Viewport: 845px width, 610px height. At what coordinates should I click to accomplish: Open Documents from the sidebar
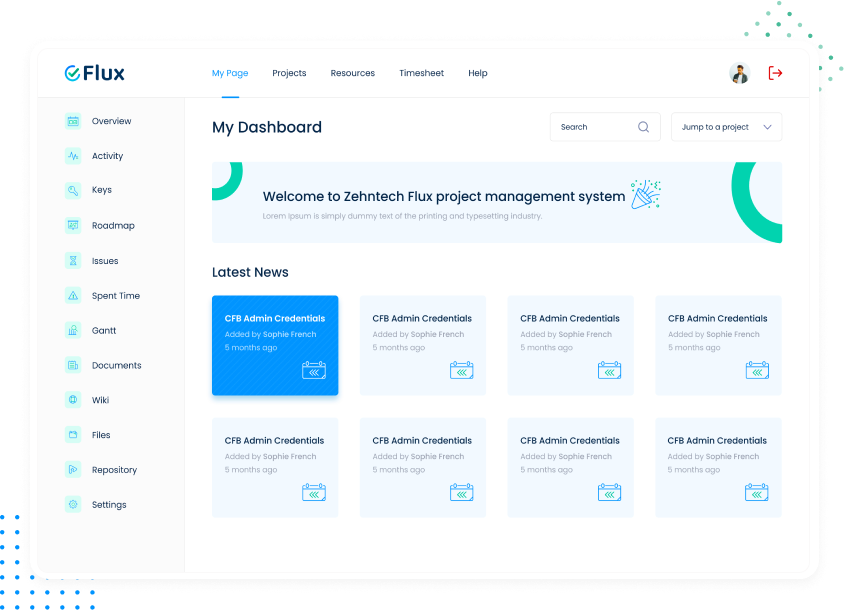(116, 365)
